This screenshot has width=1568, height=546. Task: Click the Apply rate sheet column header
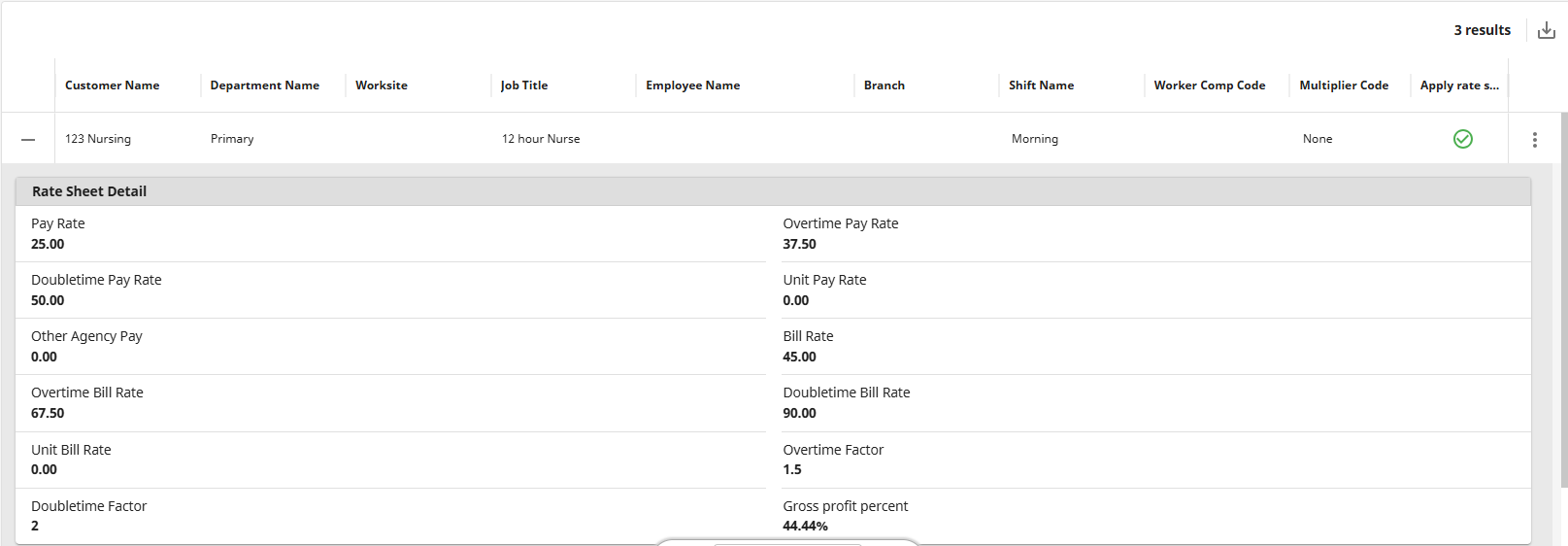pyautogui.click(x=1458, y=85)
